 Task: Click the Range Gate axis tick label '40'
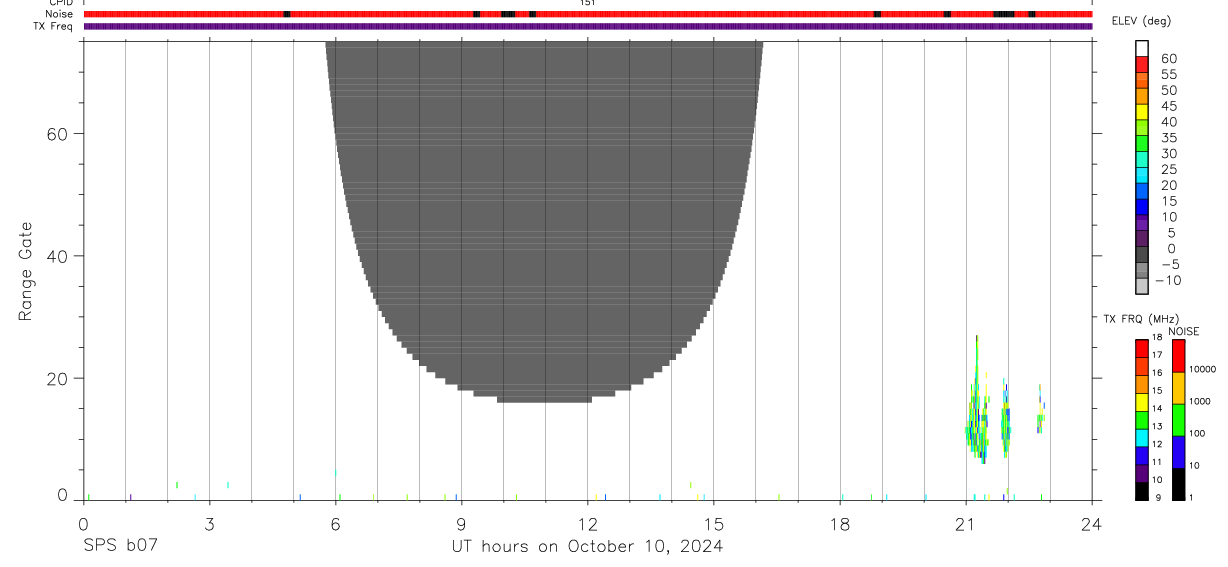(56, 256)
